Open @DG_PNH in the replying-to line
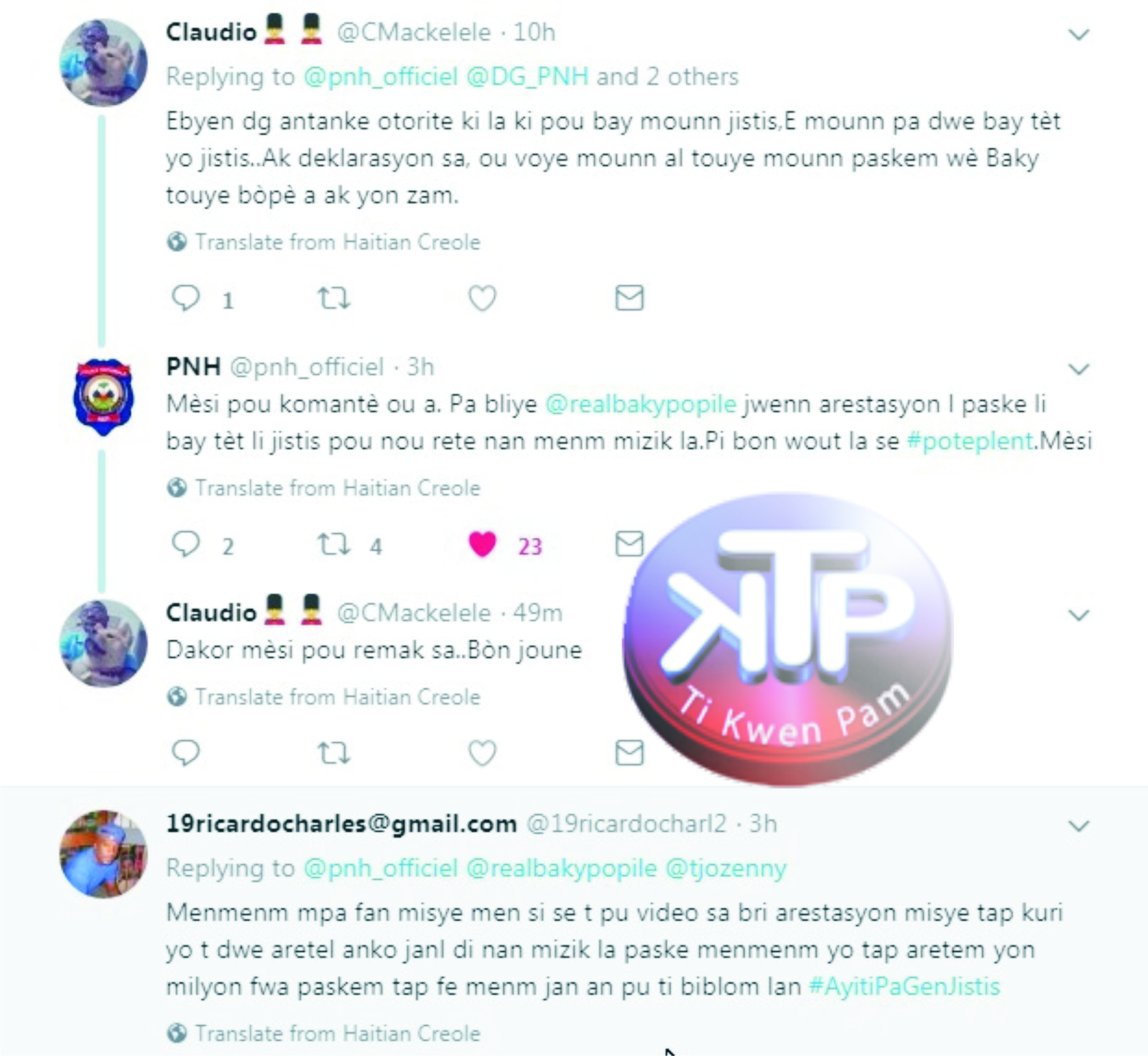Image resolution: width=1148 pixels, height=1056 pixels. point(527,77)
